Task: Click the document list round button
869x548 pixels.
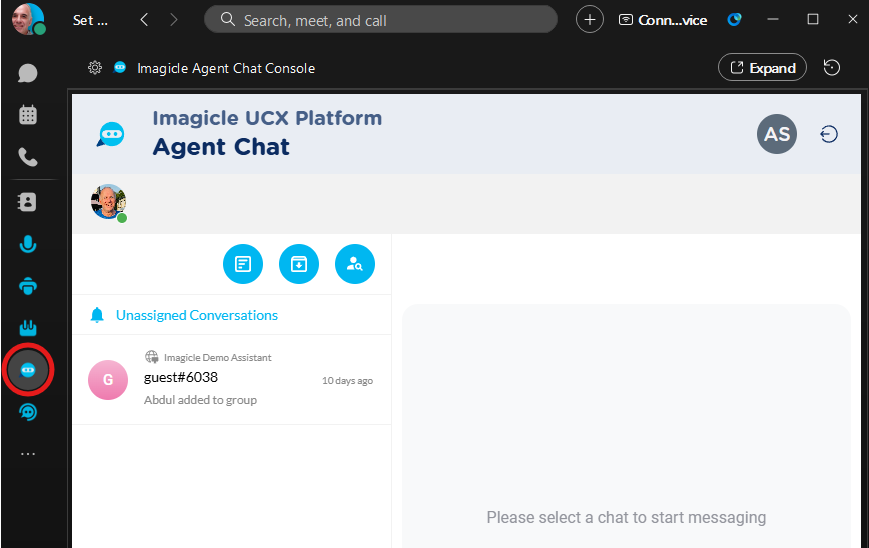Action: [x=243, y=264]
